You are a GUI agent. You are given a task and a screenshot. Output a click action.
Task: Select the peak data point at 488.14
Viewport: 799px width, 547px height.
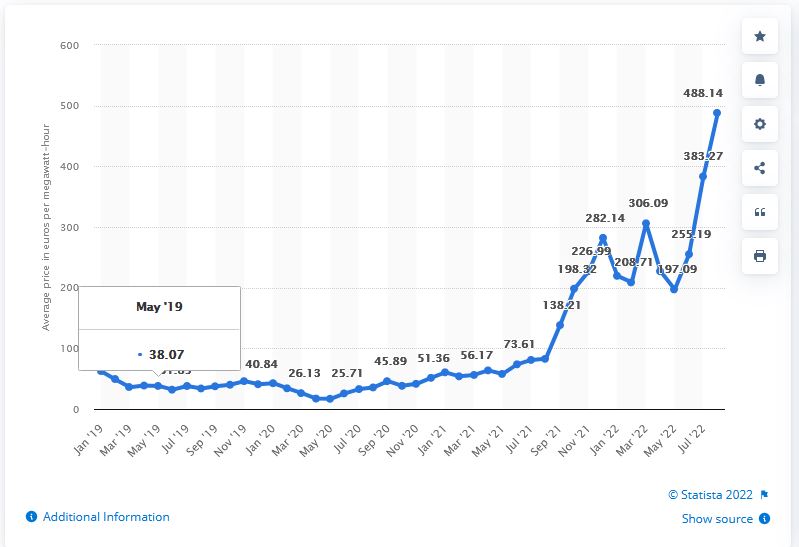(x=717, y=113)
